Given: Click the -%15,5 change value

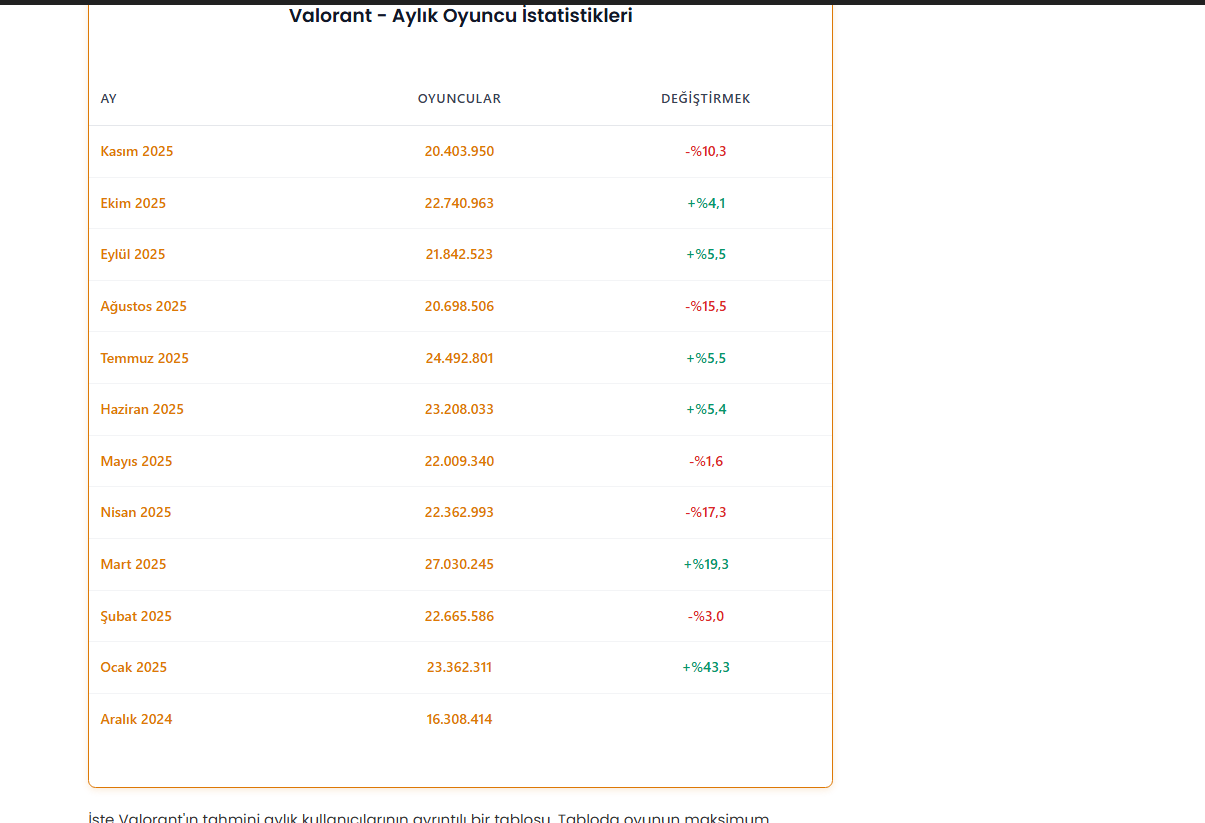Looking at the screenshot, I should click(706, 306).
